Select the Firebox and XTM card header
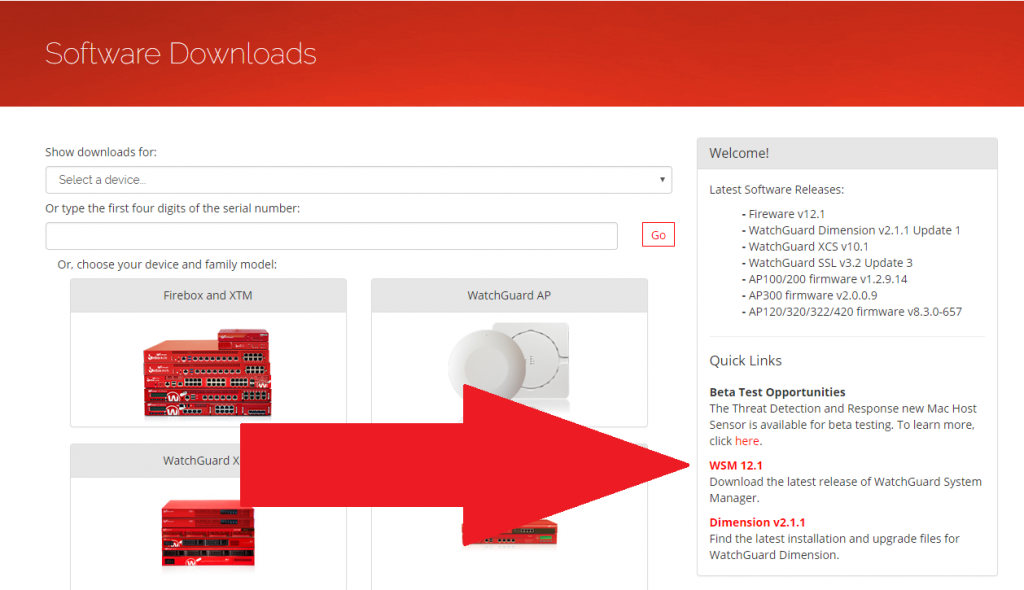Viewport: 1024px width, 590px height. pyautogui.click(x=208, y=296)
